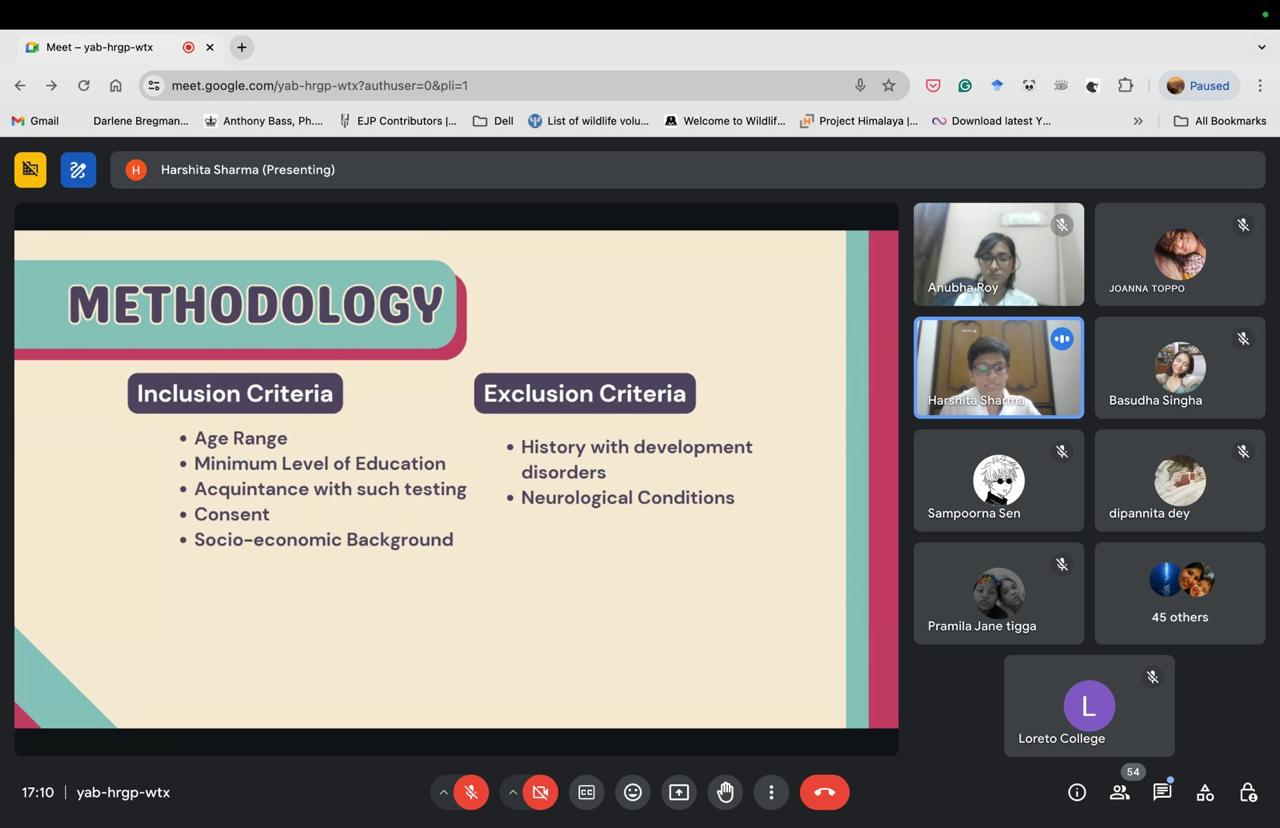Viewport: 1280px width, 828px height.
Task: Open host controls lock icon
Action: point(1248,792)
